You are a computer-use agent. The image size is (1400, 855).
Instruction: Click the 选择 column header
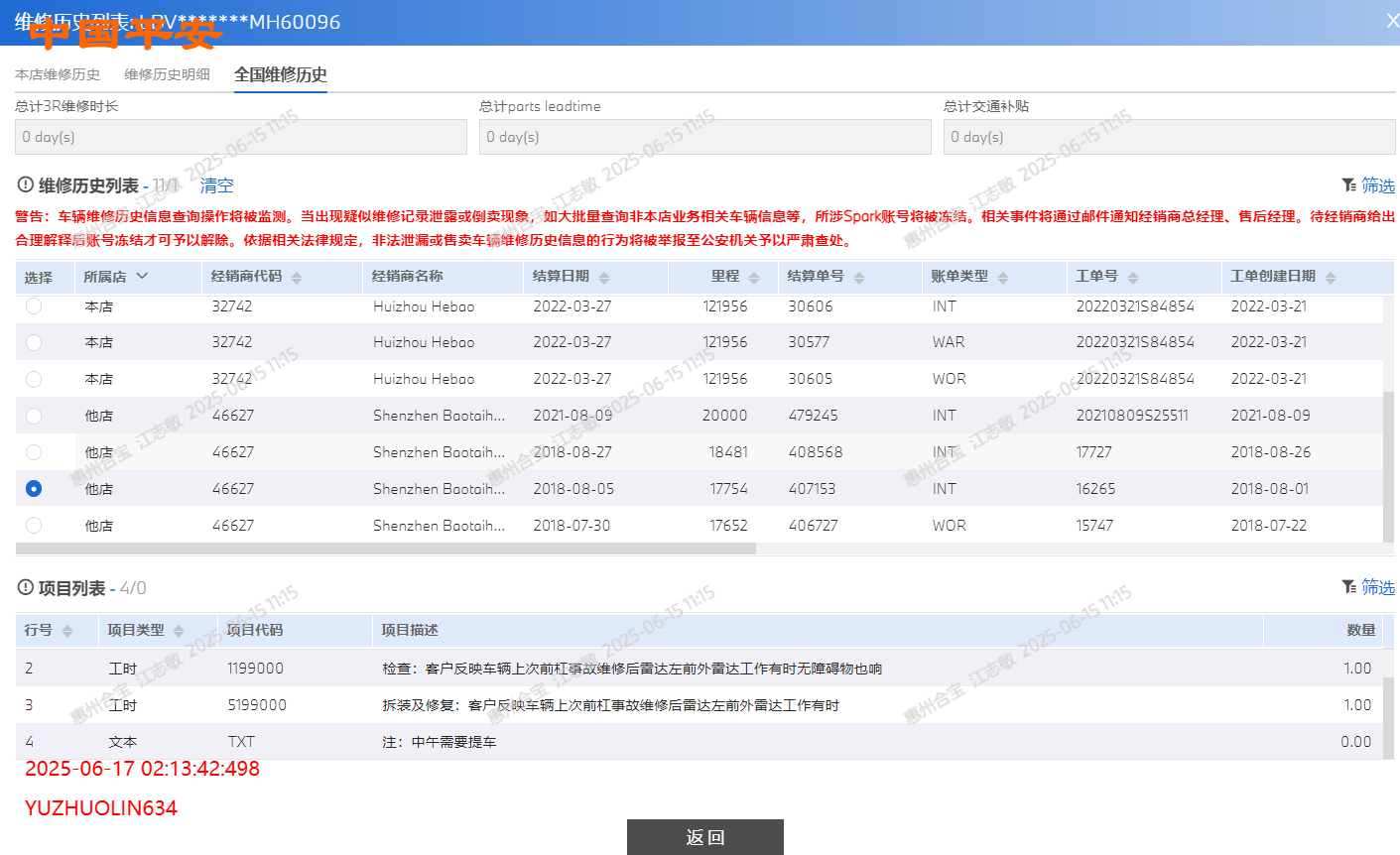tap(39, 277)
